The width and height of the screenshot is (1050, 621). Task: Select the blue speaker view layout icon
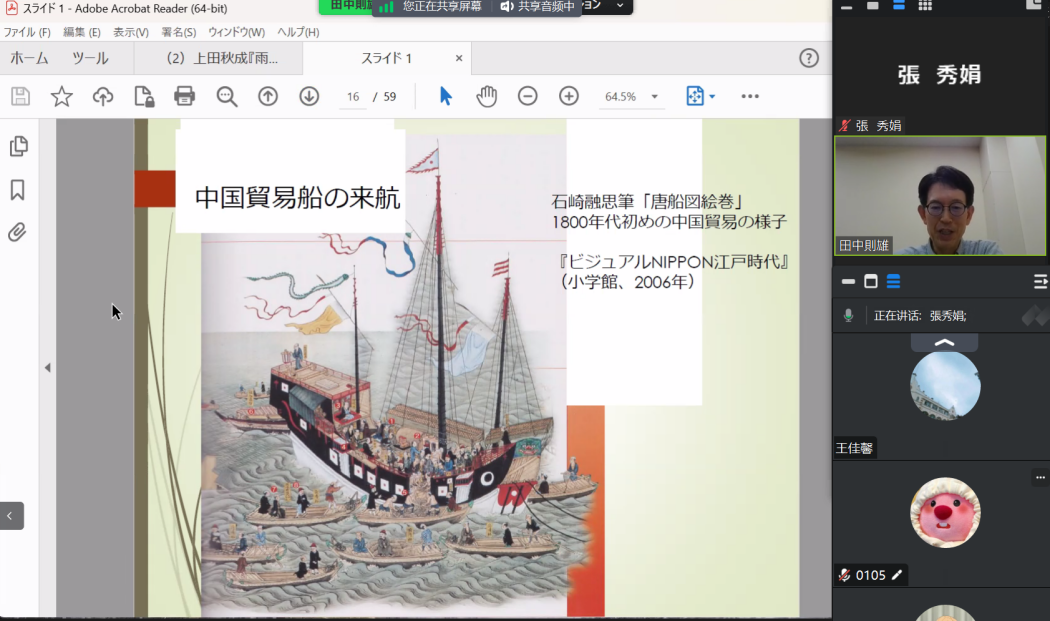(x=899, y=5)
